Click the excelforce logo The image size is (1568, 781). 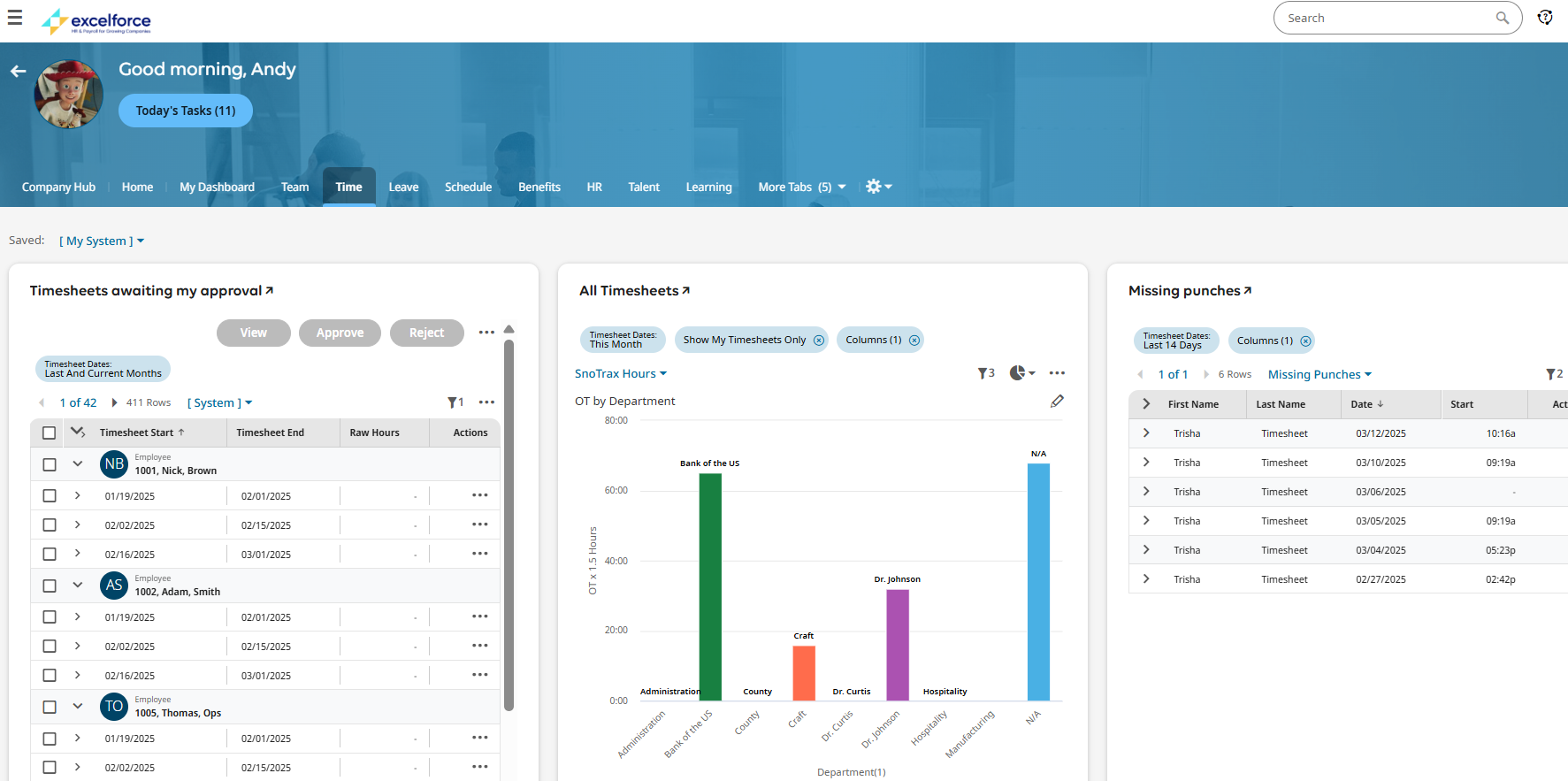96,21
